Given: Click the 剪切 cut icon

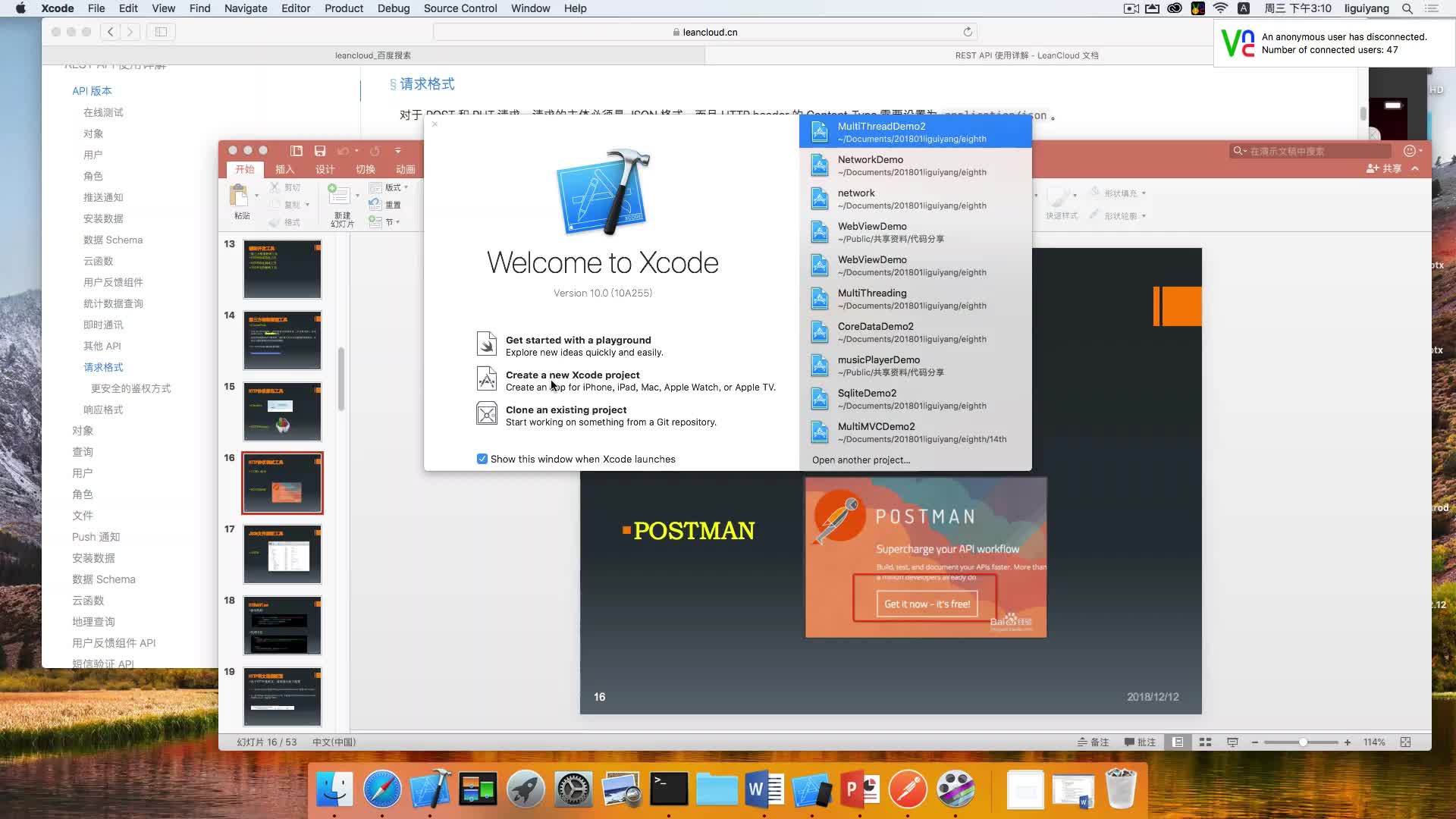Looking at the screenshot, I should tap(275, 187).
